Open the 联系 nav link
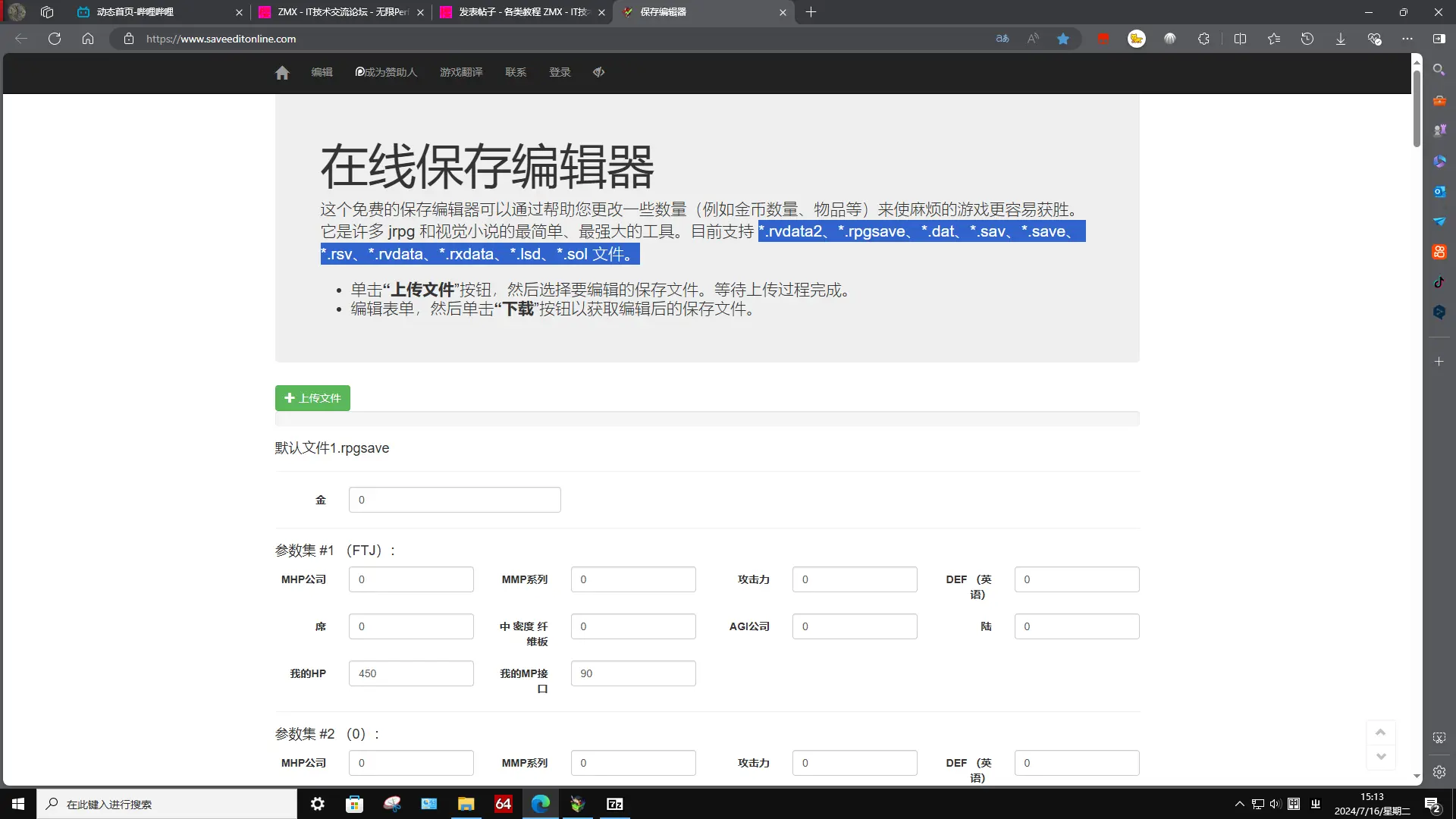This screenshot has height=819, width=1456. pyautogui.click(x=516, y=72)
